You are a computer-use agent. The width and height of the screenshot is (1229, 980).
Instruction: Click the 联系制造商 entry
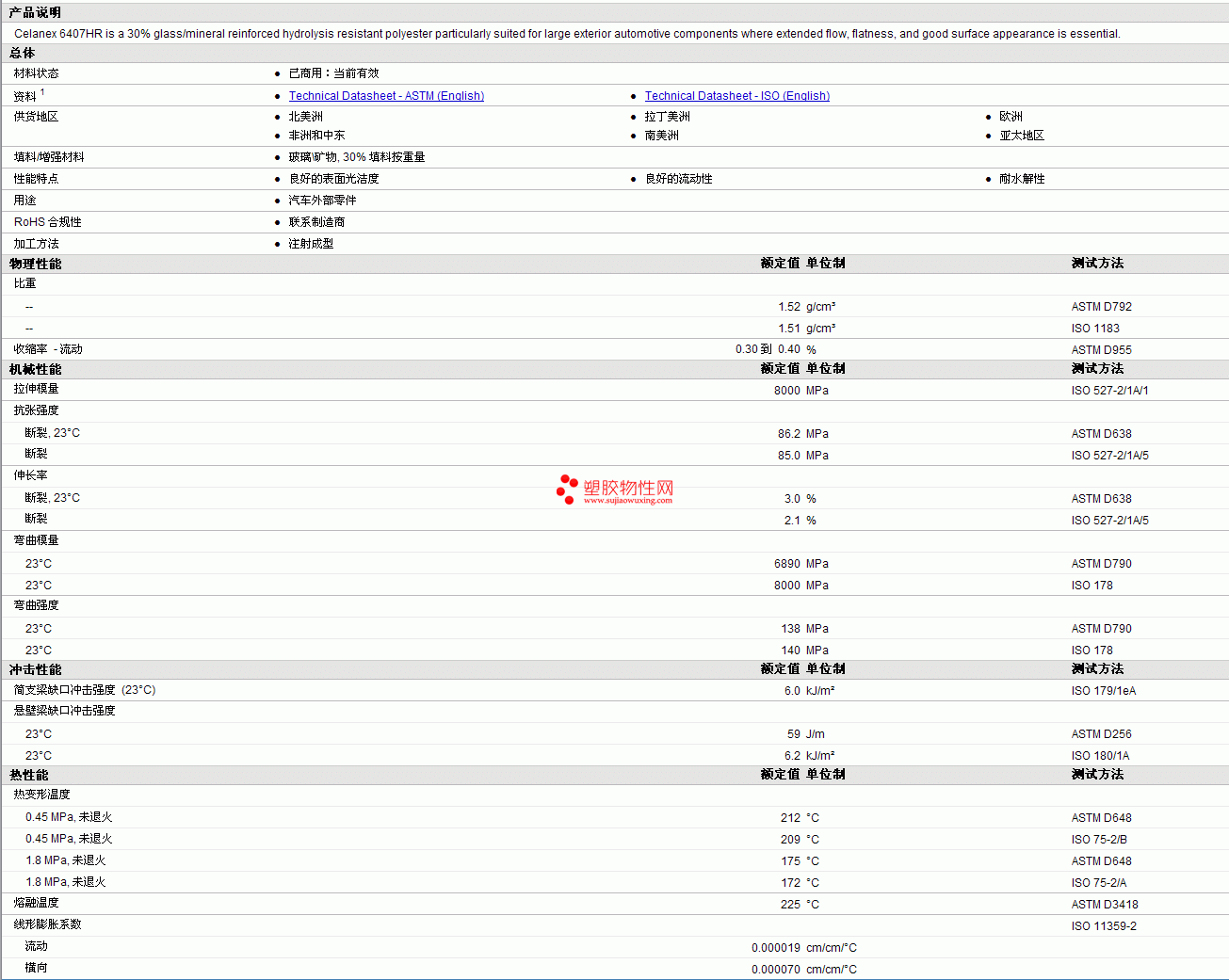coord(316,222)
